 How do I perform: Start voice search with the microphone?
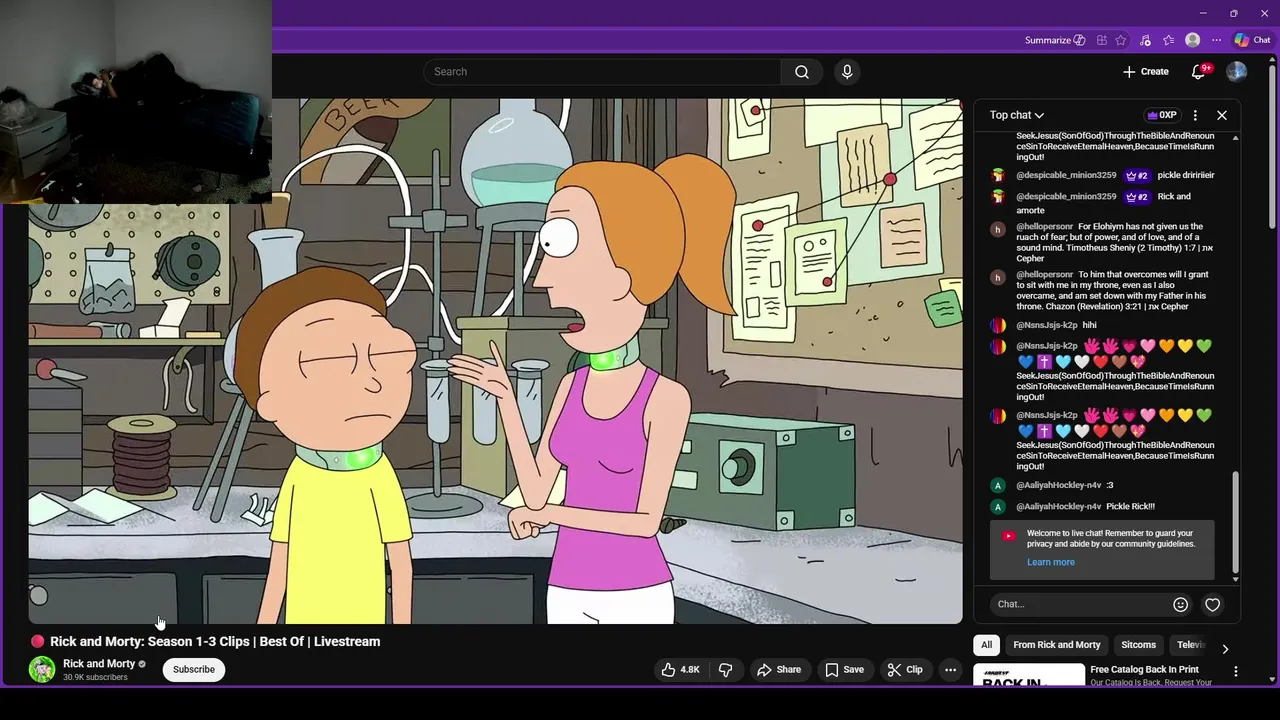(847, 72)
